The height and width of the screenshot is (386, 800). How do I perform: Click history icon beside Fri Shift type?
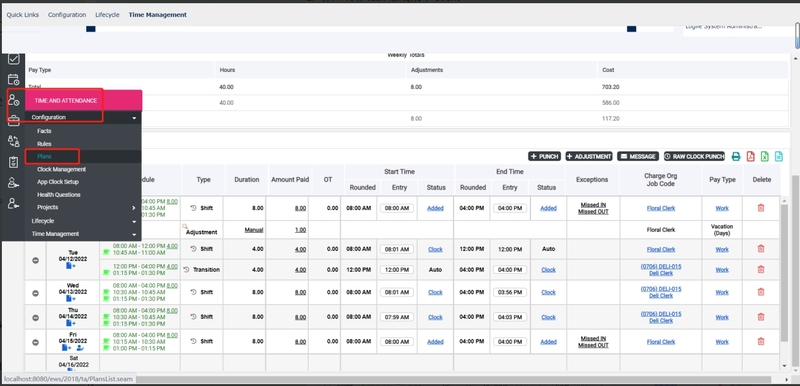point(193,341)
